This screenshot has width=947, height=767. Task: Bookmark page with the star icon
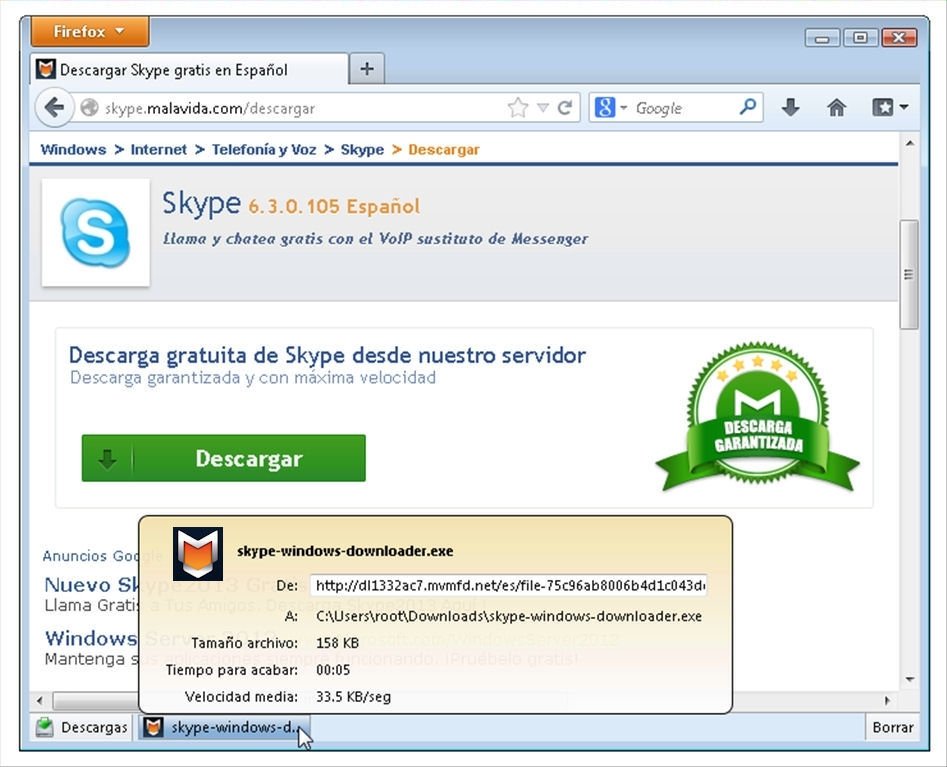point(518,108)
